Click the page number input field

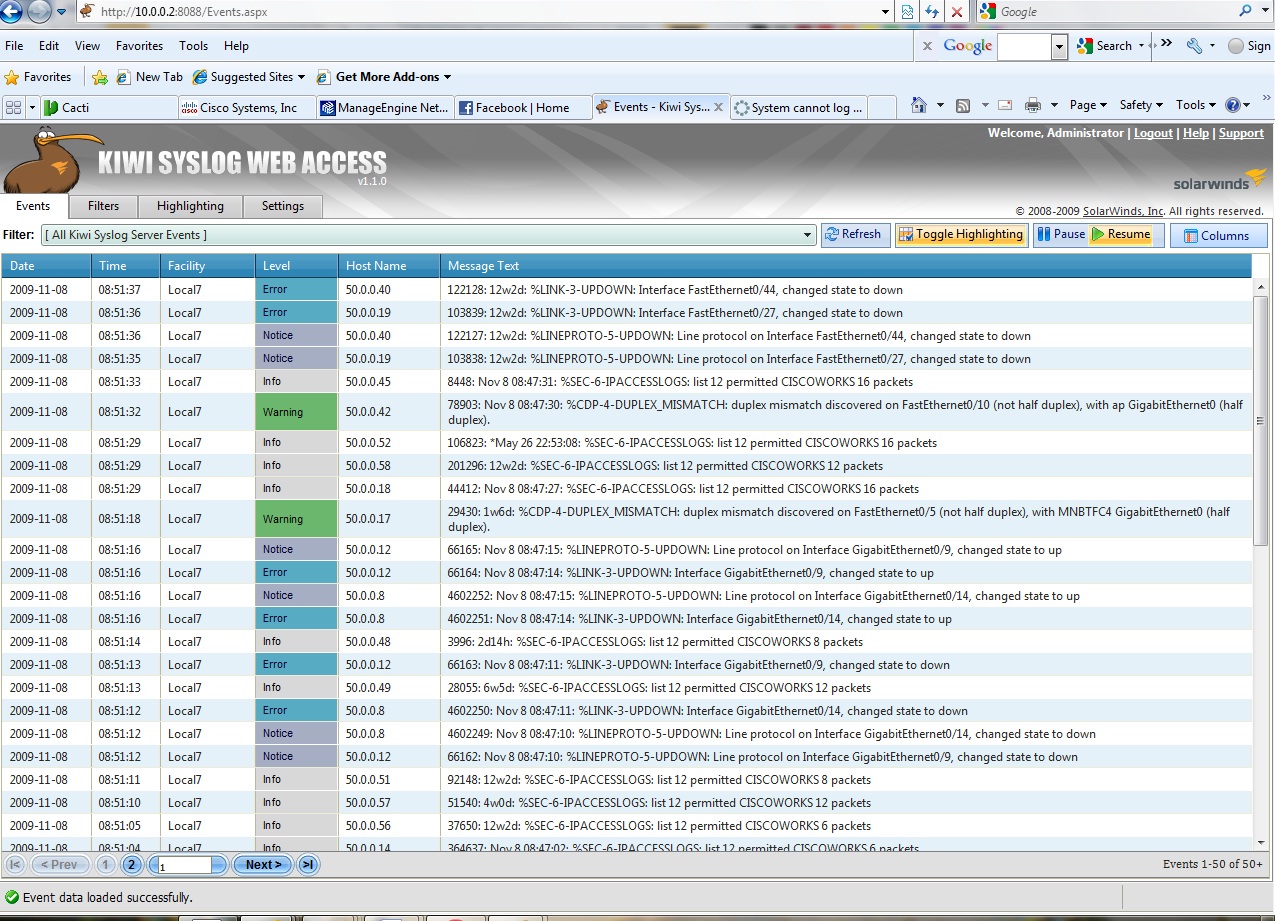point(184,865)
